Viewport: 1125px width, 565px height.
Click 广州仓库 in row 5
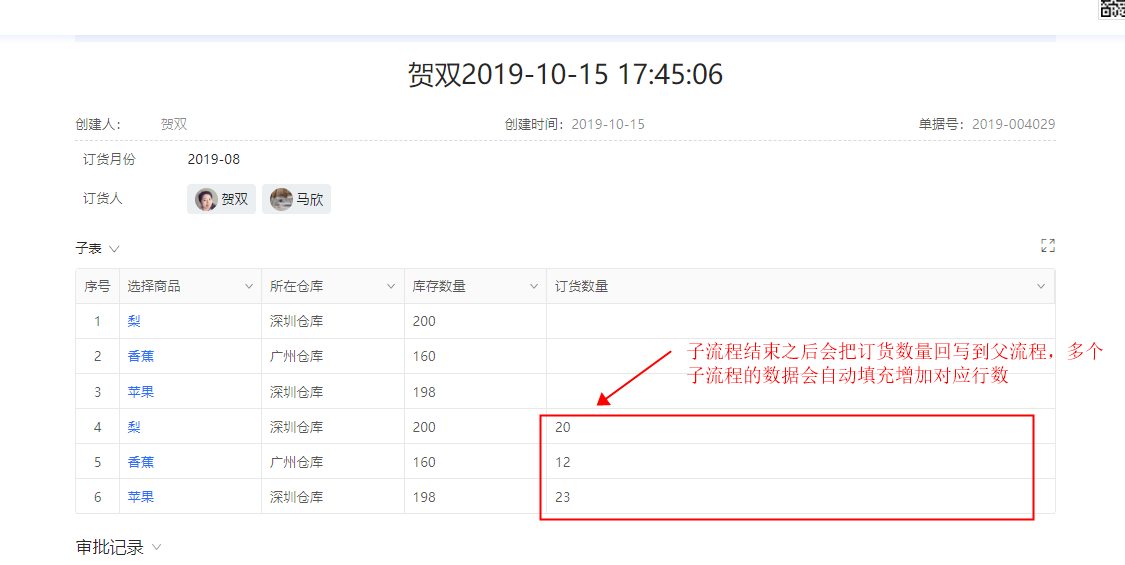coord(296,462)
